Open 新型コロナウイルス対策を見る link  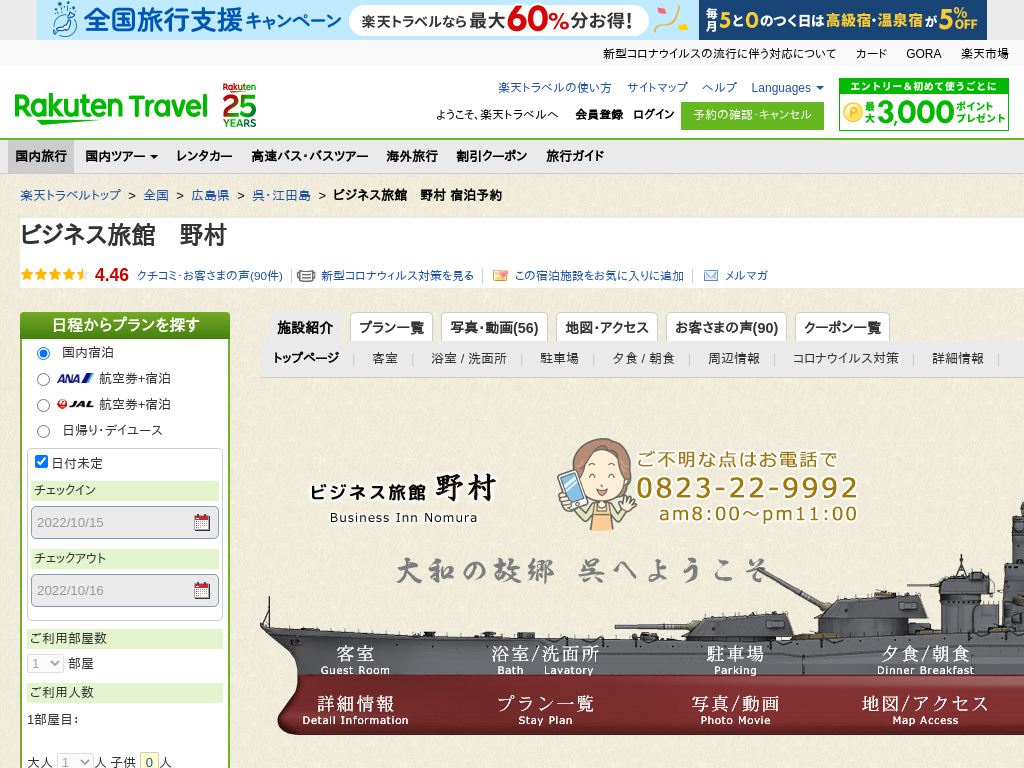(x=397, y=276)
